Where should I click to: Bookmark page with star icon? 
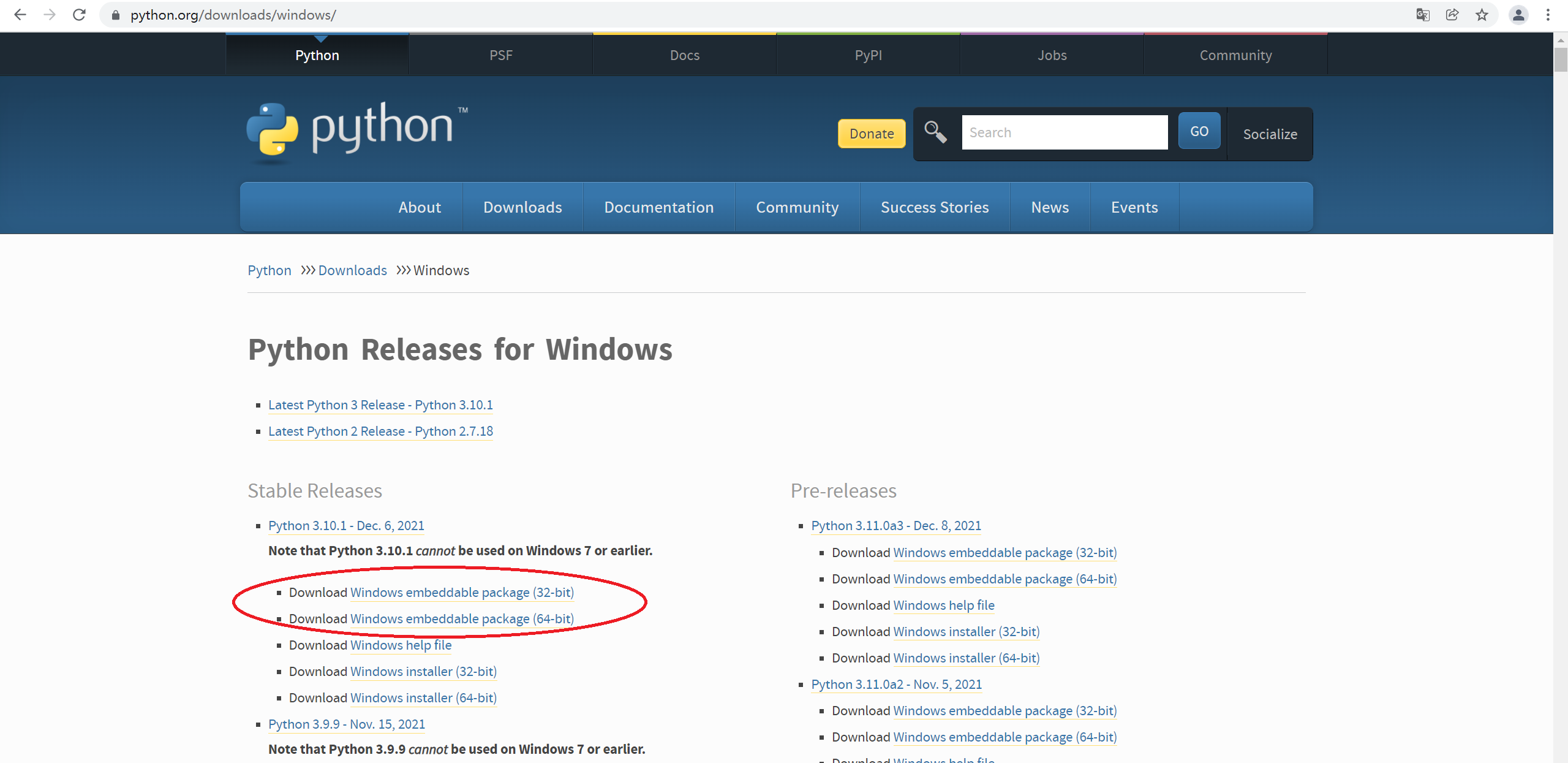[1482, 15]
